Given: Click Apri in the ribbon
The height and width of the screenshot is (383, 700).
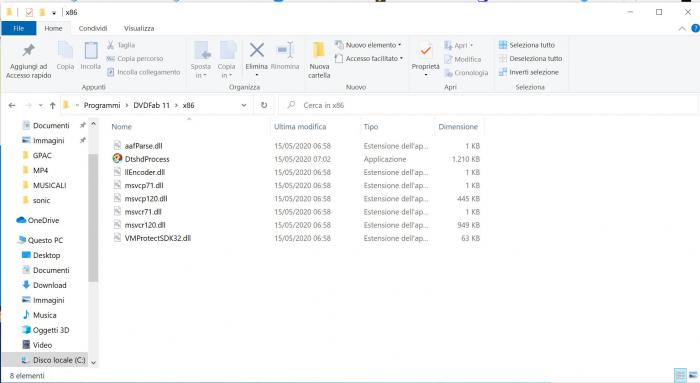Looking at the screenshot, I should (458, 46).
